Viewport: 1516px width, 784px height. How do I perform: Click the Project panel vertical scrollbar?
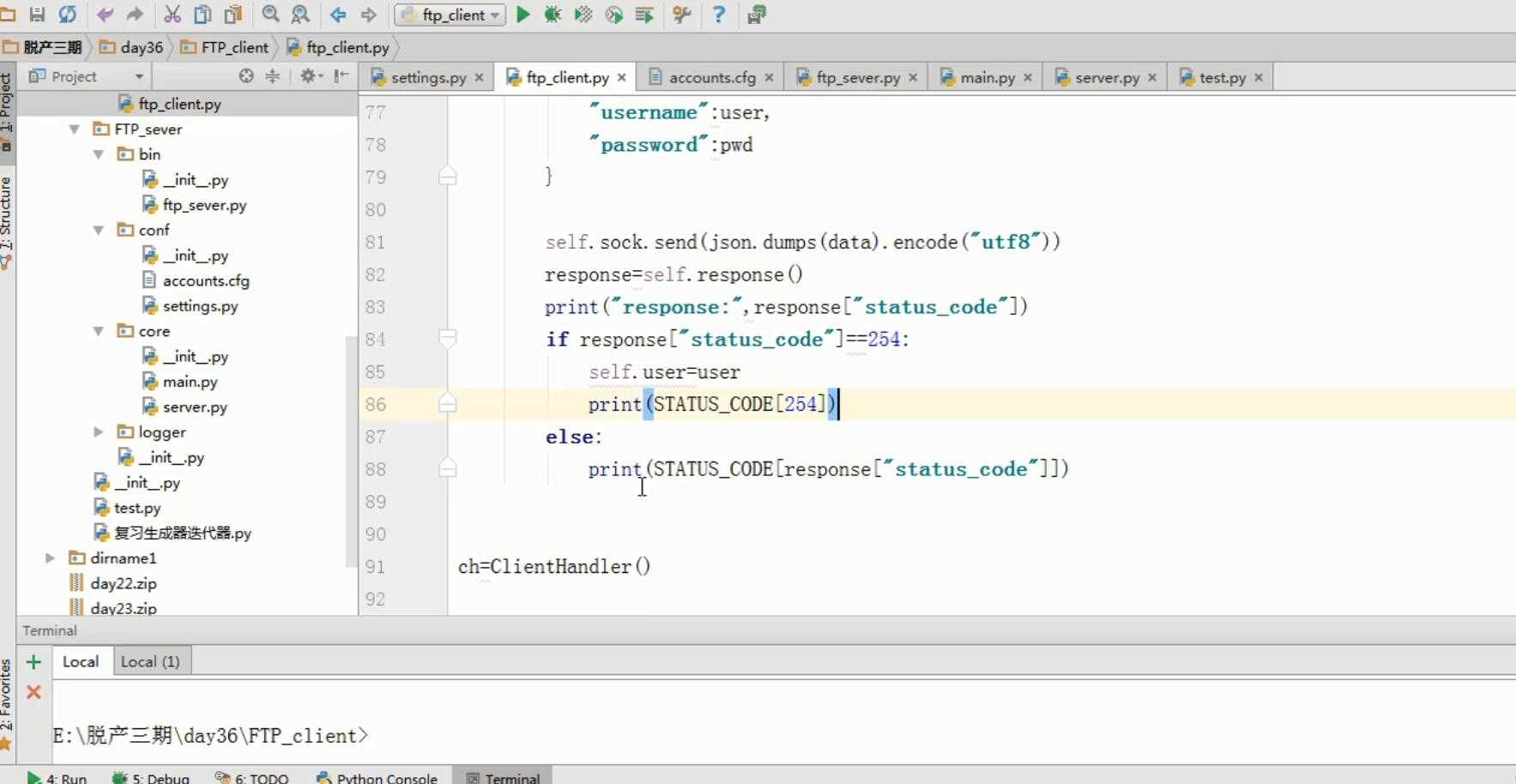(x=351, y=450)
